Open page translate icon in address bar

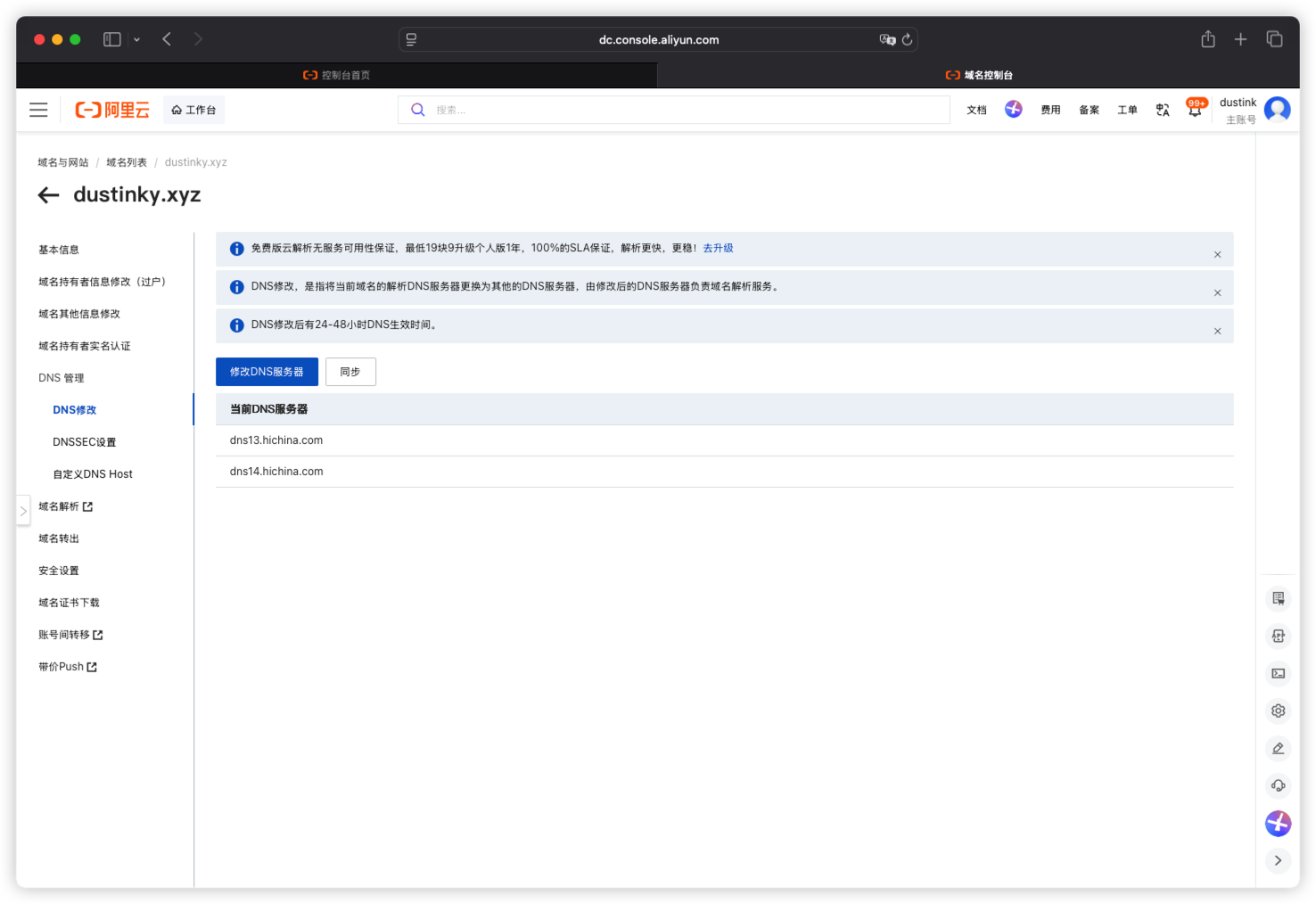[887, 39]
